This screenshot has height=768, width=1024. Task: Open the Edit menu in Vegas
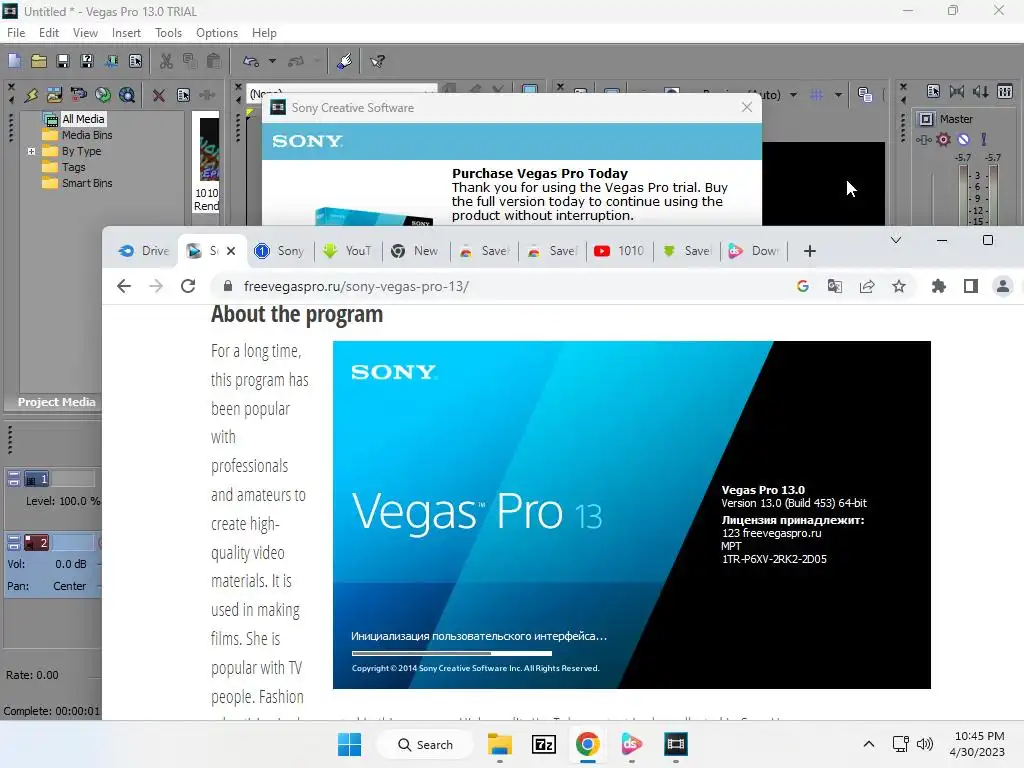49,33
